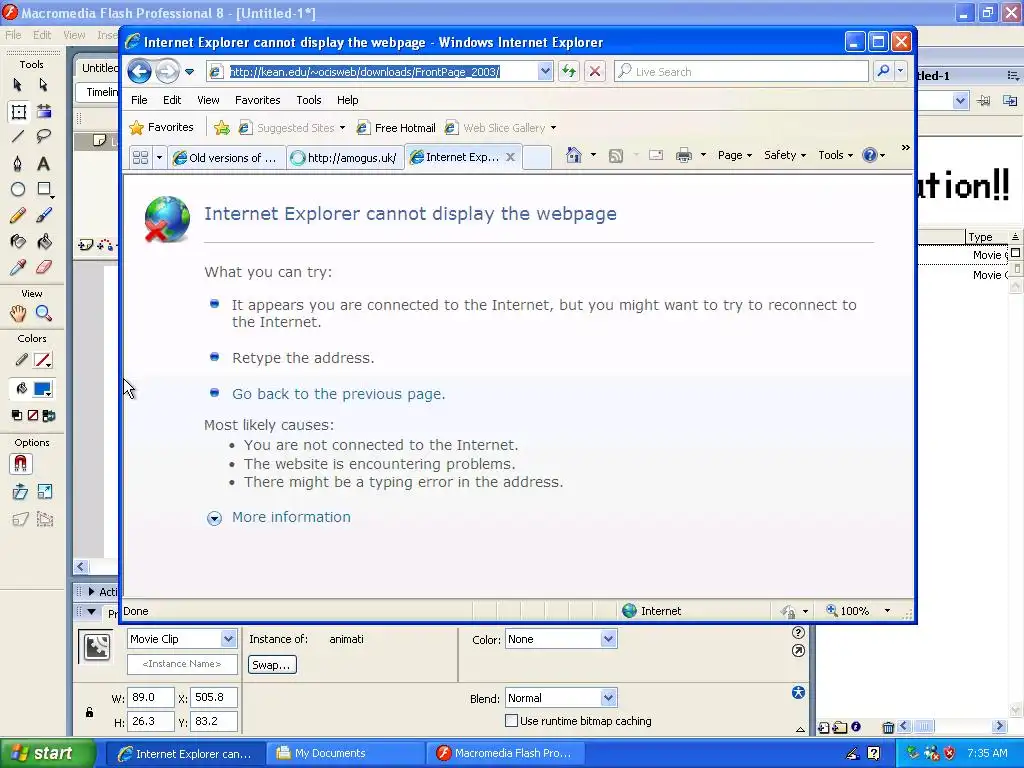Select the Paint Bucket tool

tap(44, 242)
